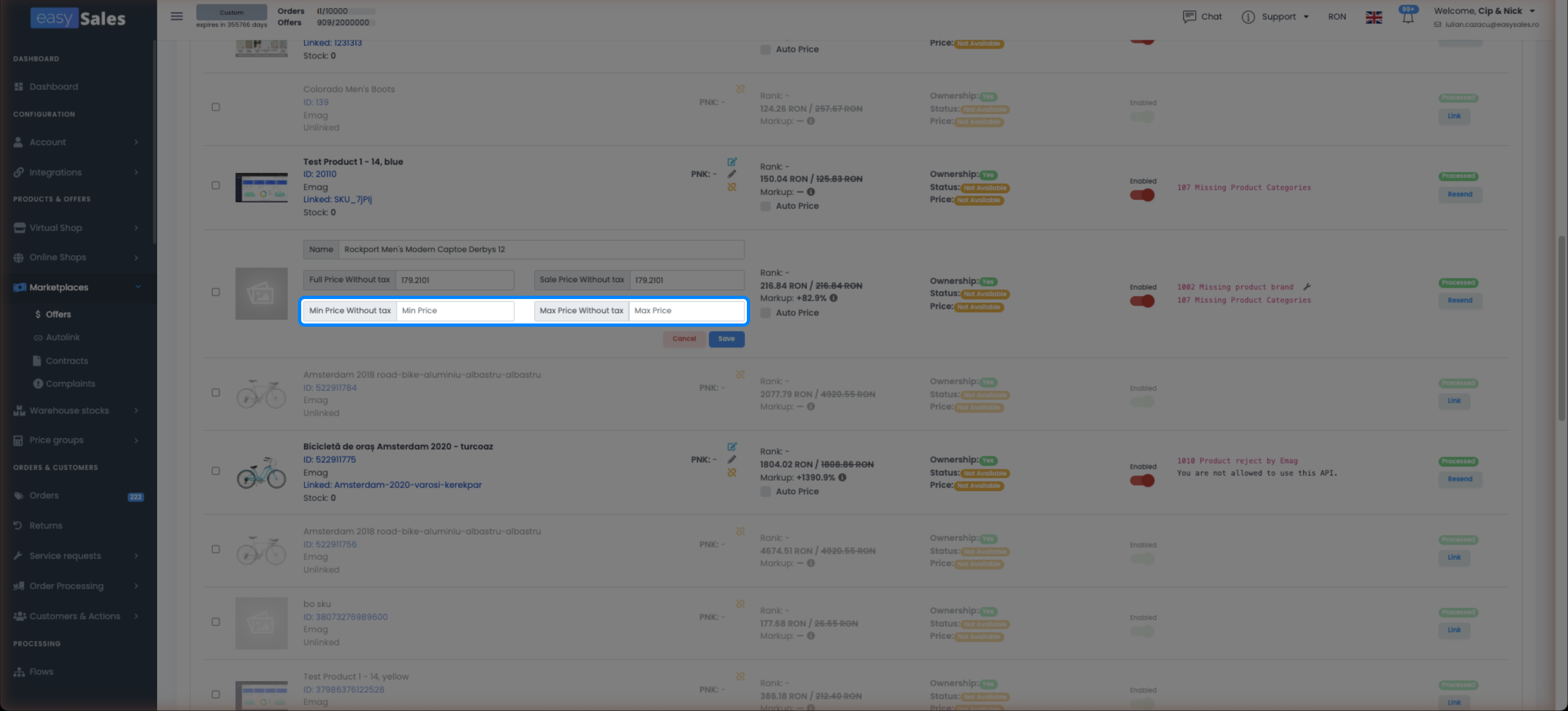Click markup info icon beside +1390.9%
This screenshot has width=1568, height=711.
[x=842, y=477]
